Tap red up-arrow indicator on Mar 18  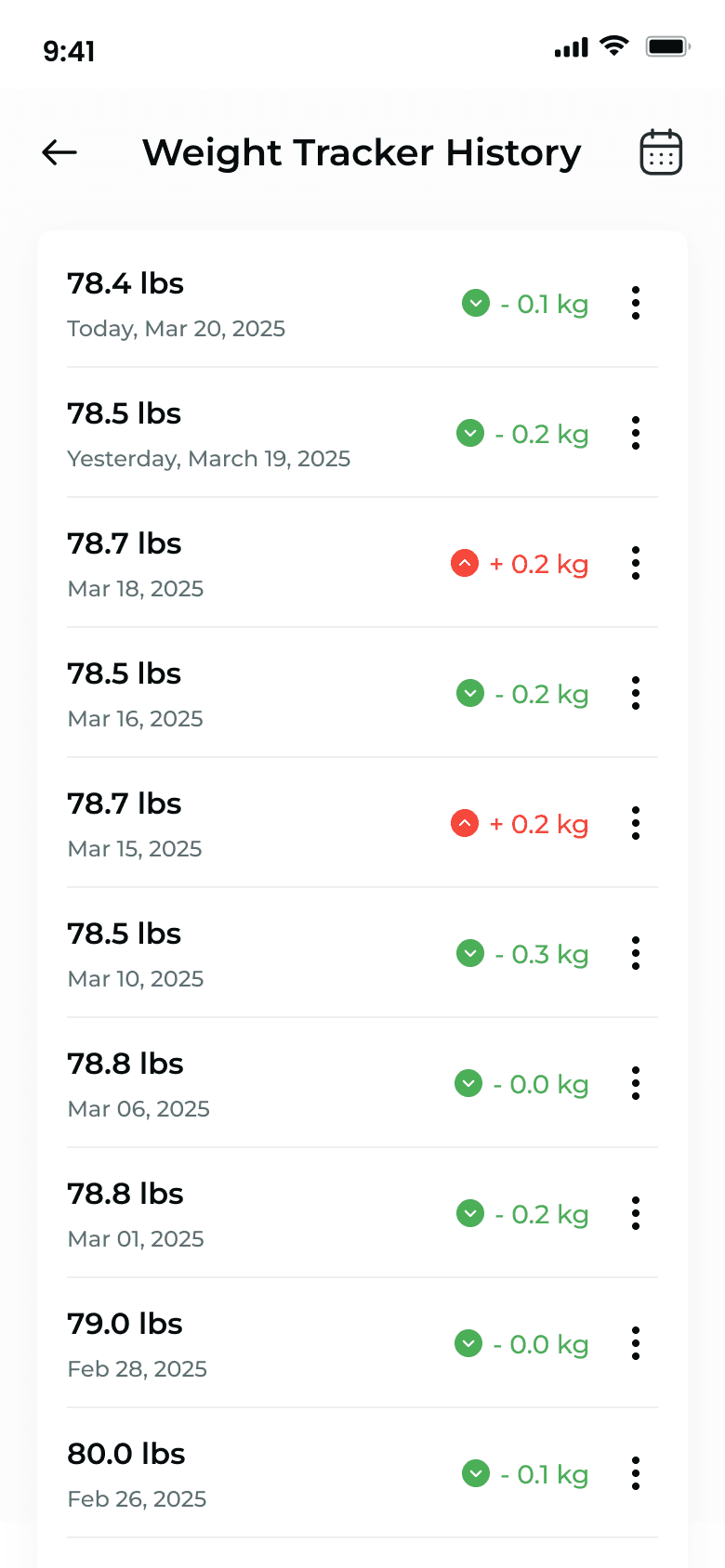click(465, 563)
